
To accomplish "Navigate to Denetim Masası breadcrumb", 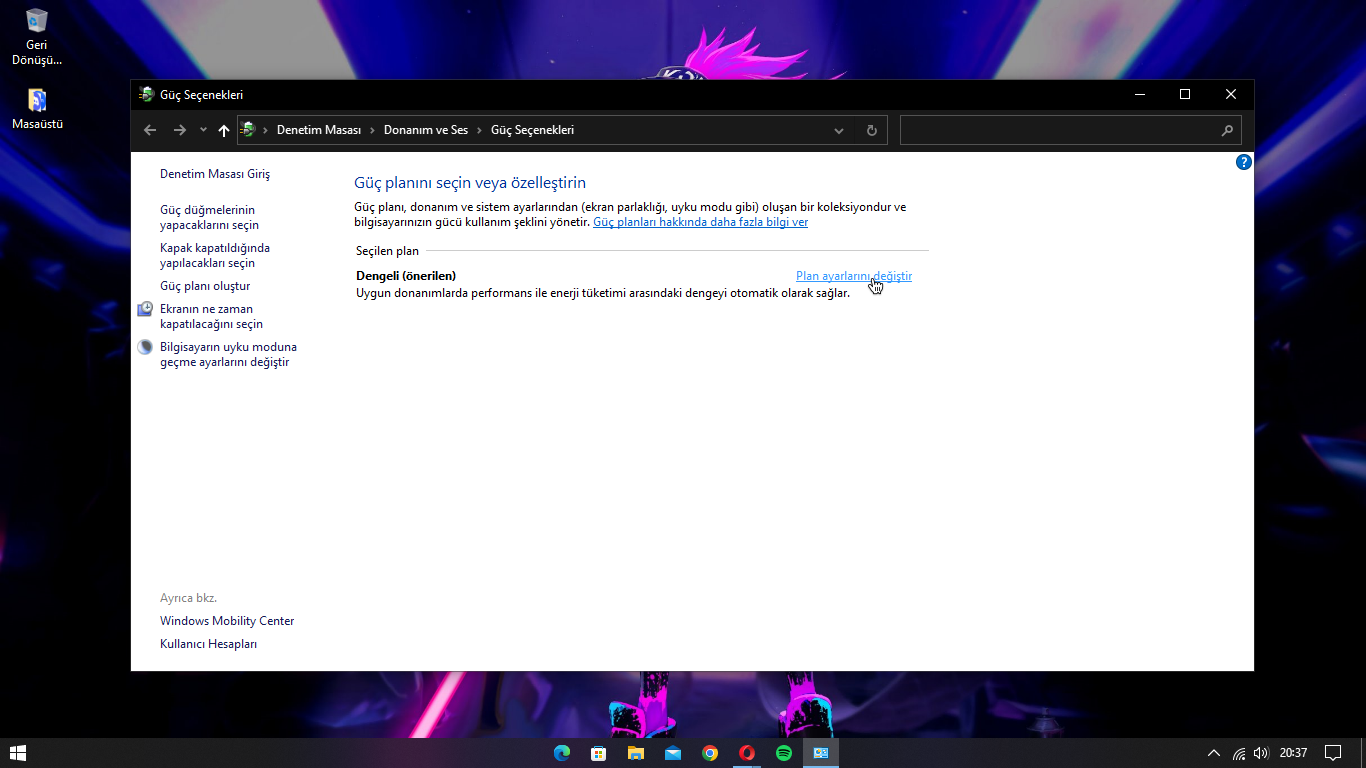I will [x=319, y=130].
